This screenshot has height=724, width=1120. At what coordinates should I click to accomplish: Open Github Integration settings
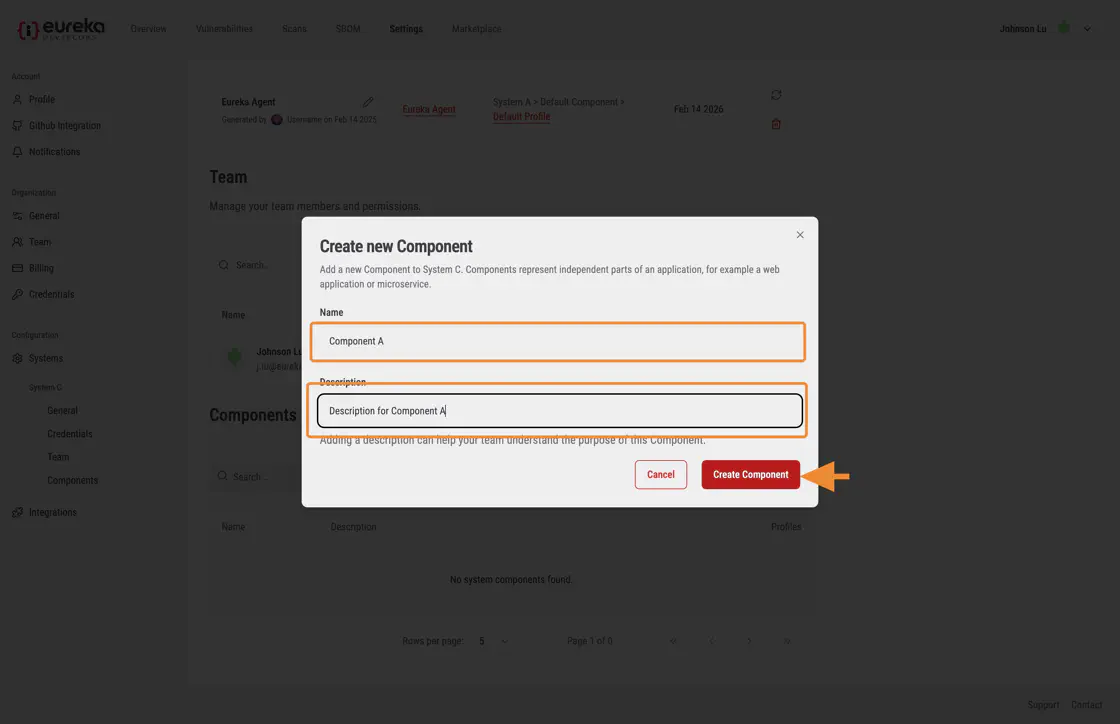64,126
